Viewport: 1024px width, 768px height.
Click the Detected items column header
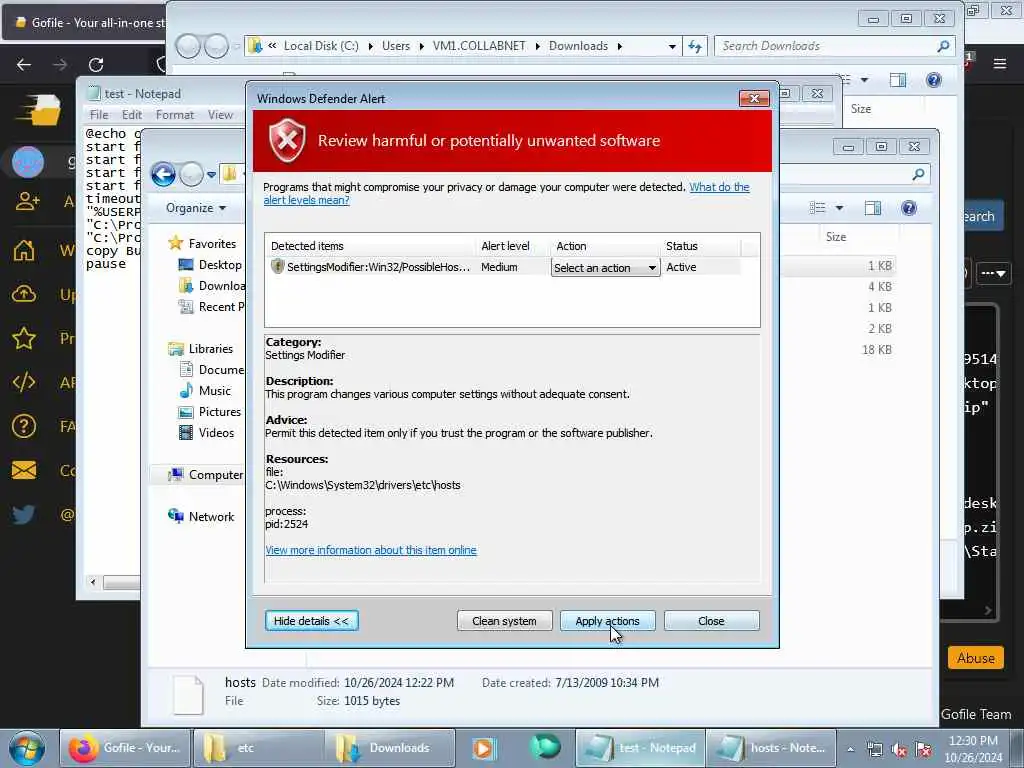pyautogui.click(x=307, y=246)
